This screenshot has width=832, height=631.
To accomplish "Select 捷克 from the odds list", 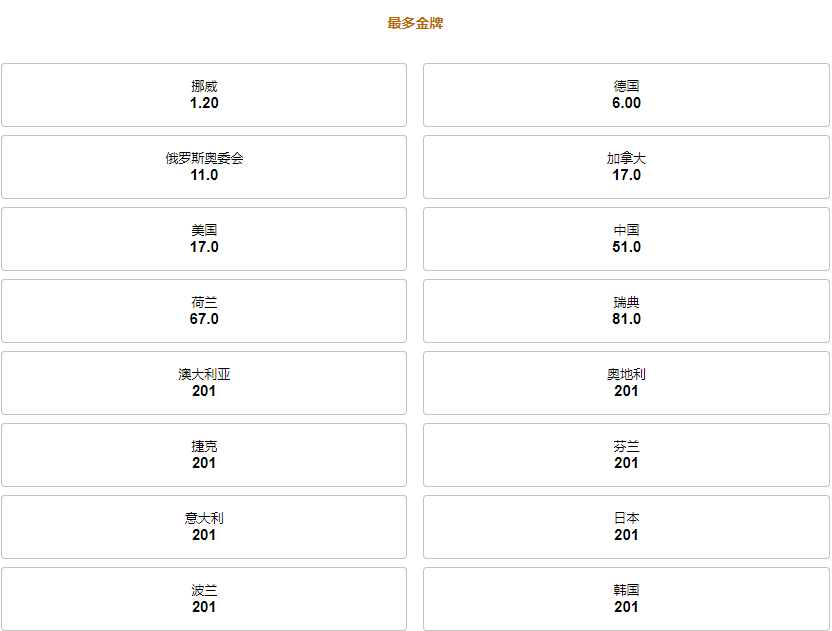I will point(205,455).
